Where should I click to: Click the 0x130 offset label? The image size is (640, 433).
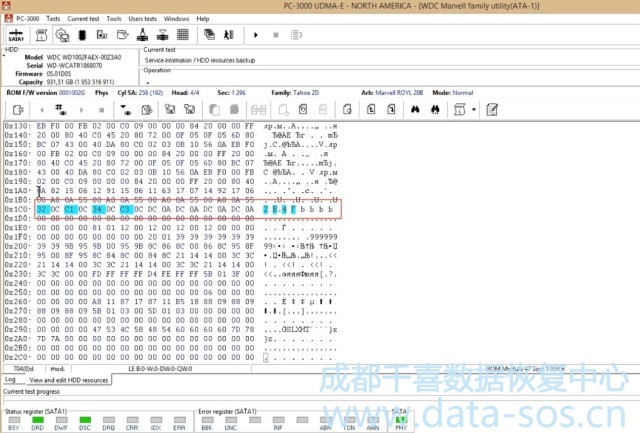[x=18, y=126]
